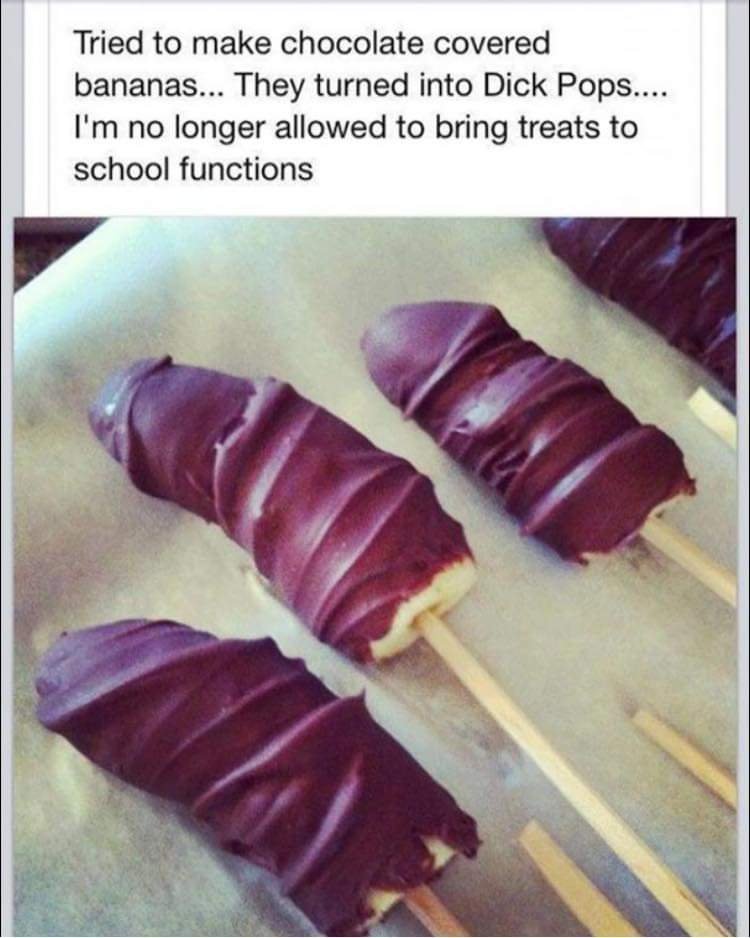Click the word "longer" in the caption
The height and width of the screenshot is (938, 750).
[x=219, y=127]
